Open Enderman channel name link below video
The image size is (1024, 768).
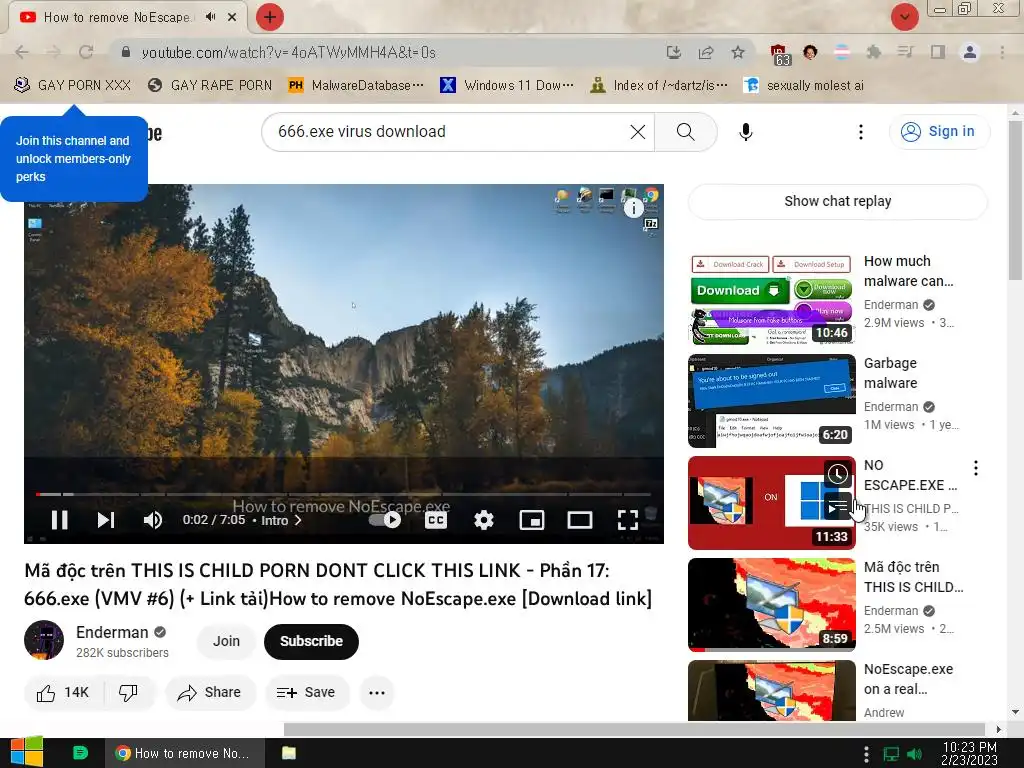(112, 632)
